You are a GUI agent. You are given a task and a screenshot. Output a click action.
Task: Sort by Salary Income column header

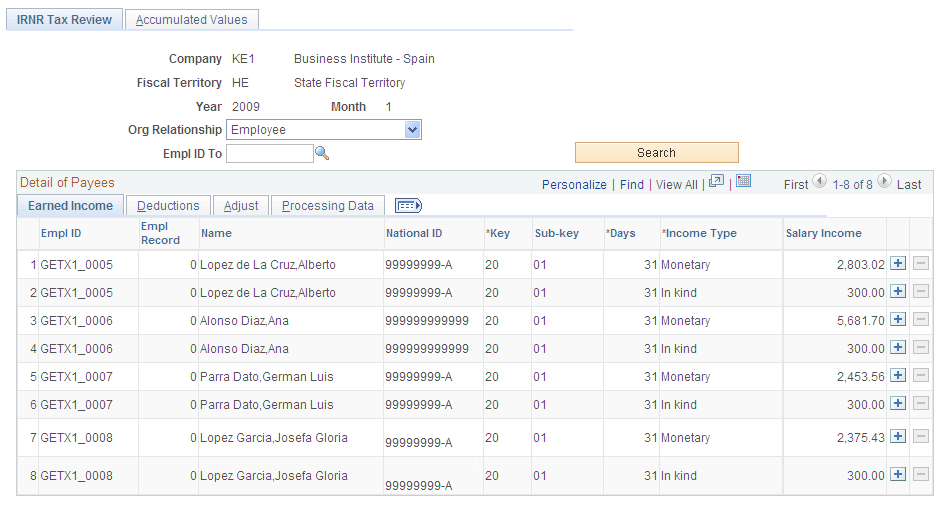[x=824, y=234]
